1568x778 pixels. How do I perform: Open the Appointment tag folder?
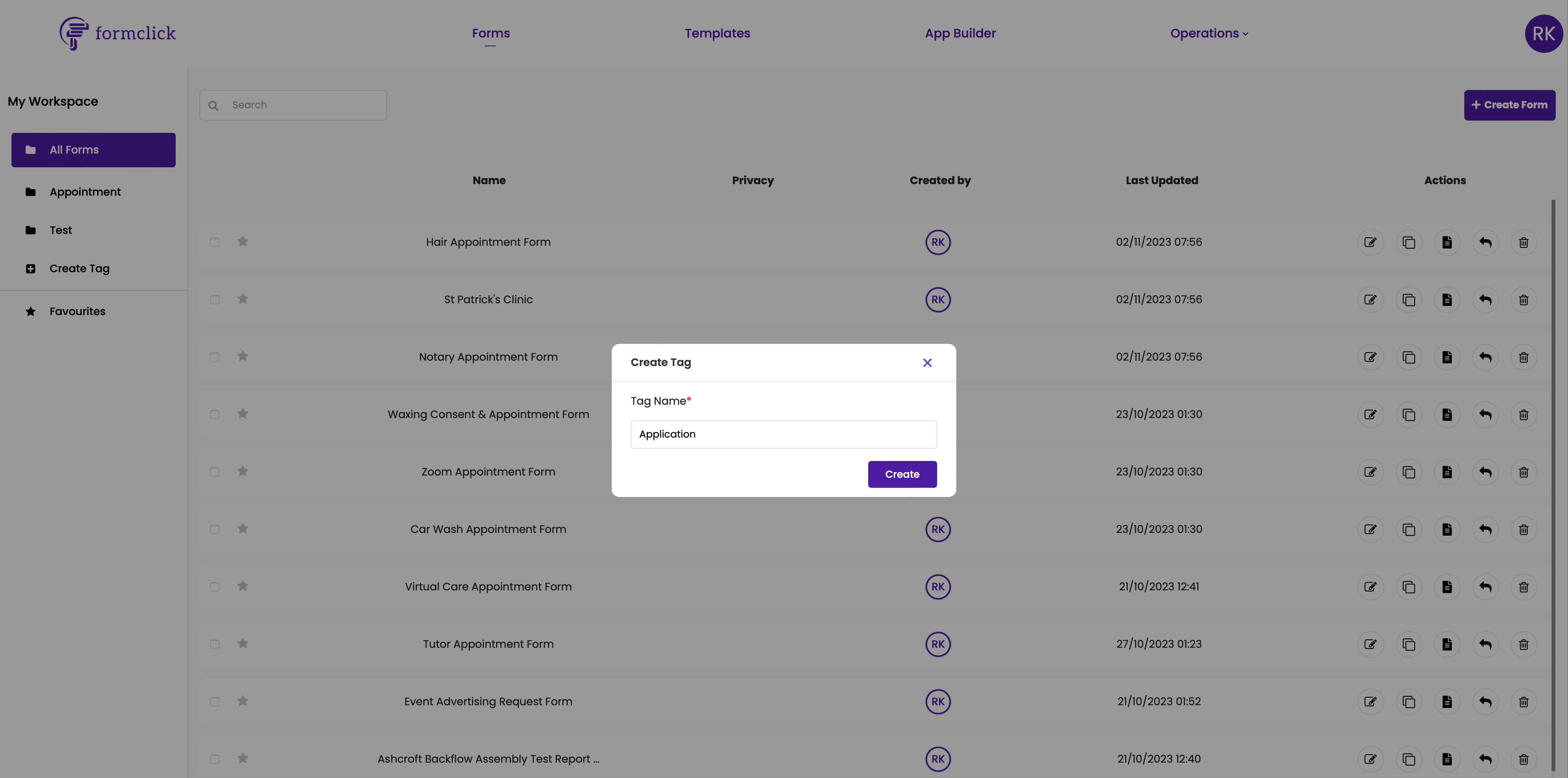tap(85, 192)
